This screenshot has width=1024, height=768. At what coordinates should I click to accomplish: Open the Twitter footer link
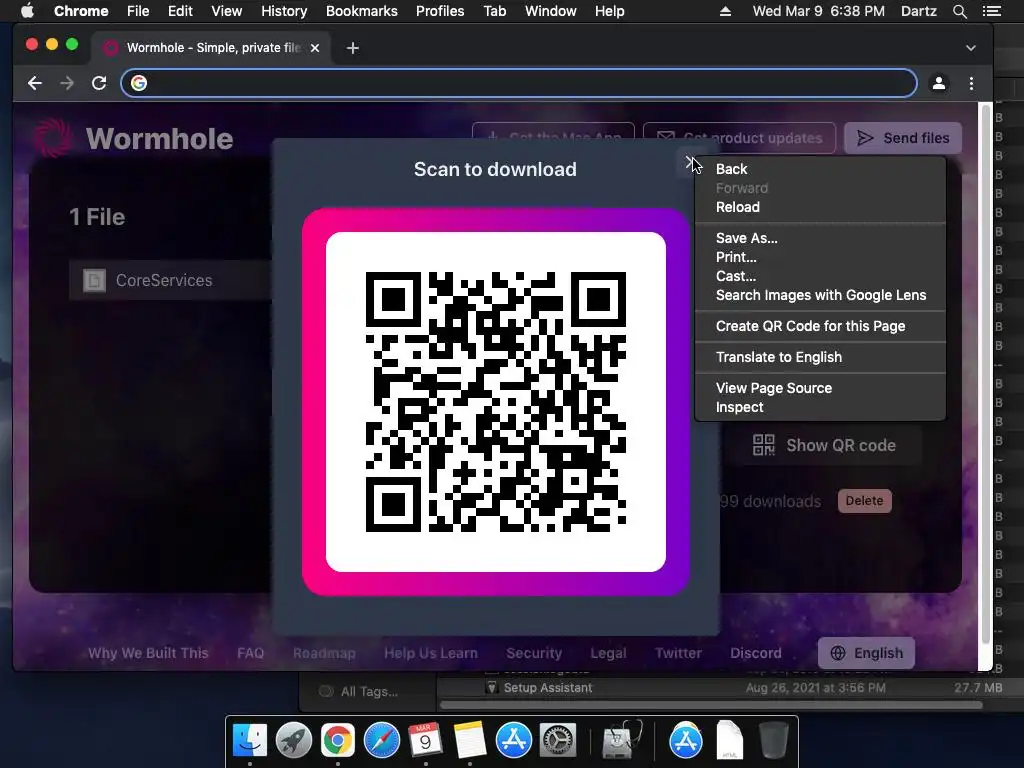coord(678,653)
